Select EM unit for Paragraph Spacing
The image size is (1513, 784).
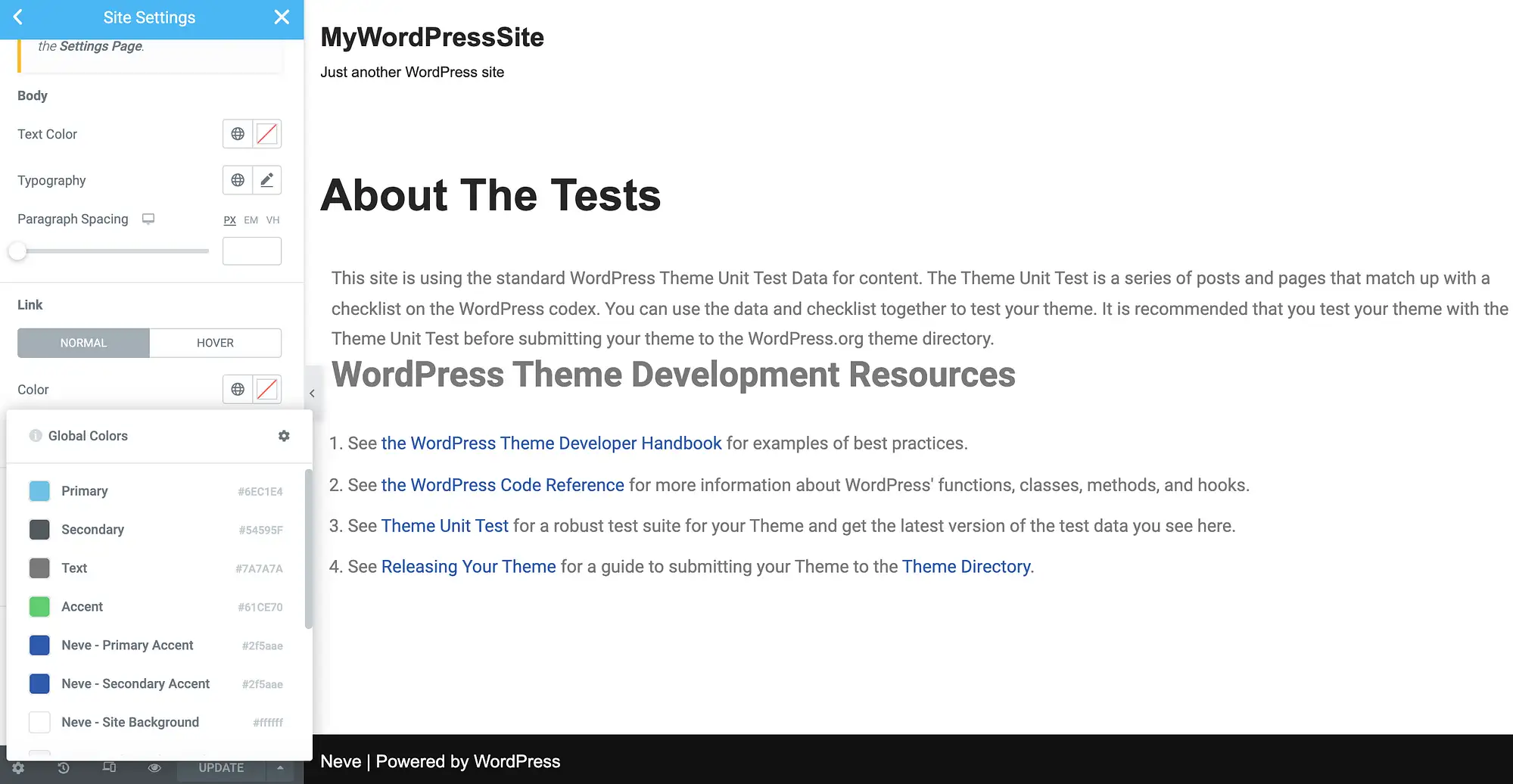coord(251,220)
